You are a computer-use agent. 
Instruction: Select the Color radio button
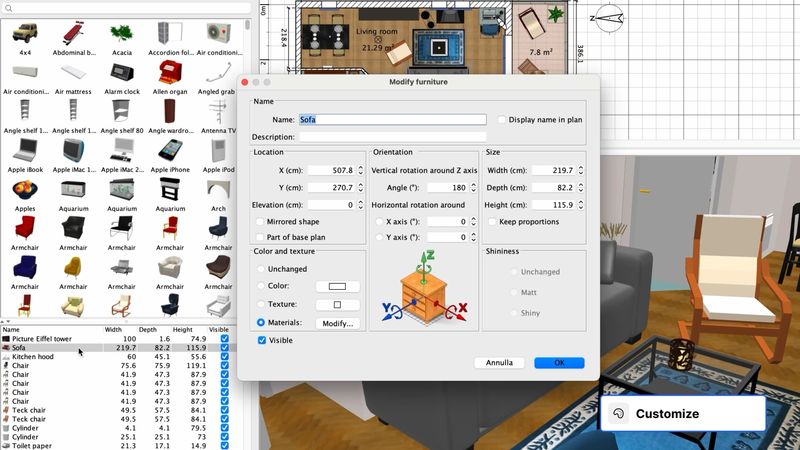(x=261, y=286)
